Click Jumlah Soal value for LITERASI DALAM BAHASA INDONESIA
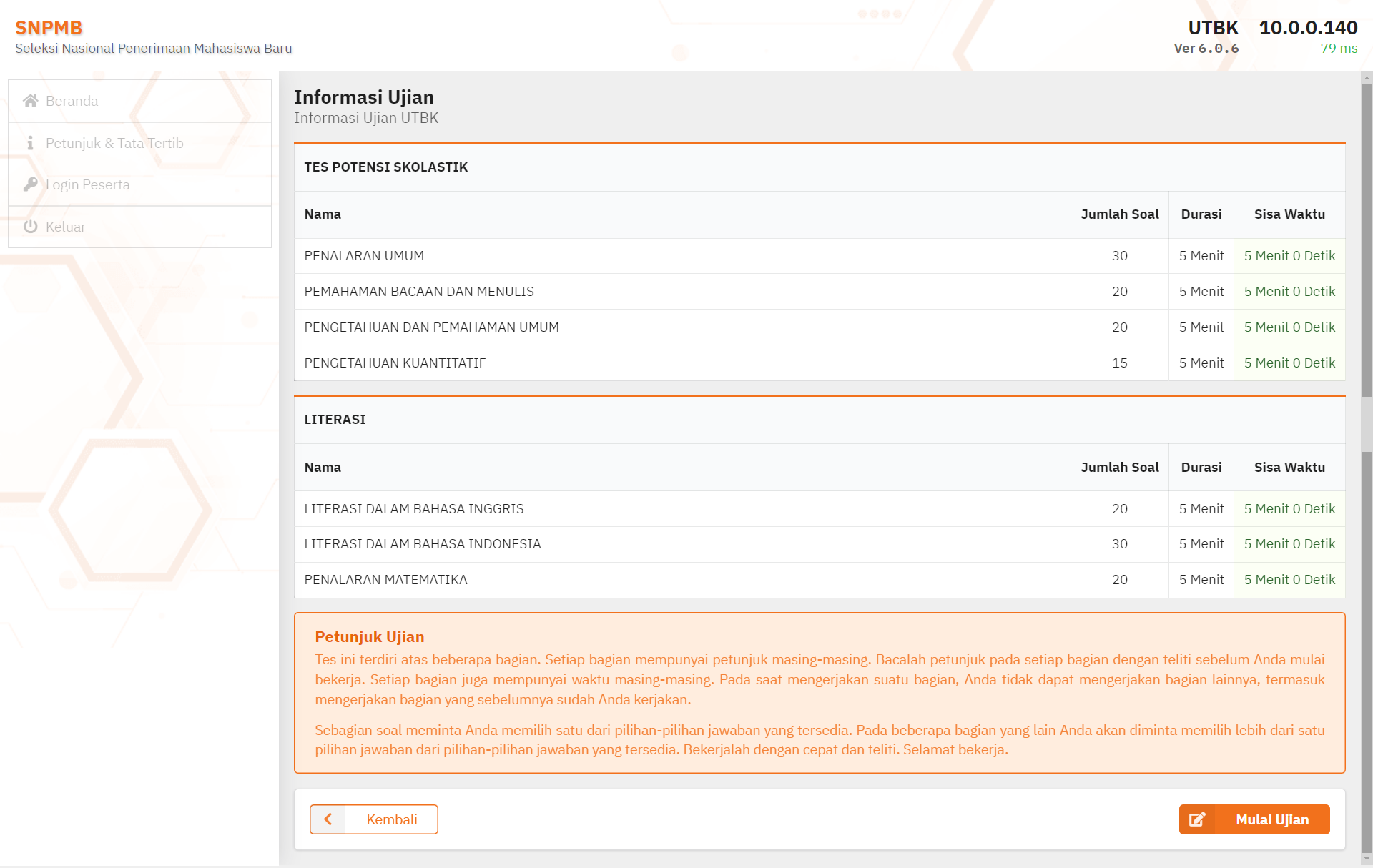Viewport: 1373px width, 868px height. (1119, 544)
